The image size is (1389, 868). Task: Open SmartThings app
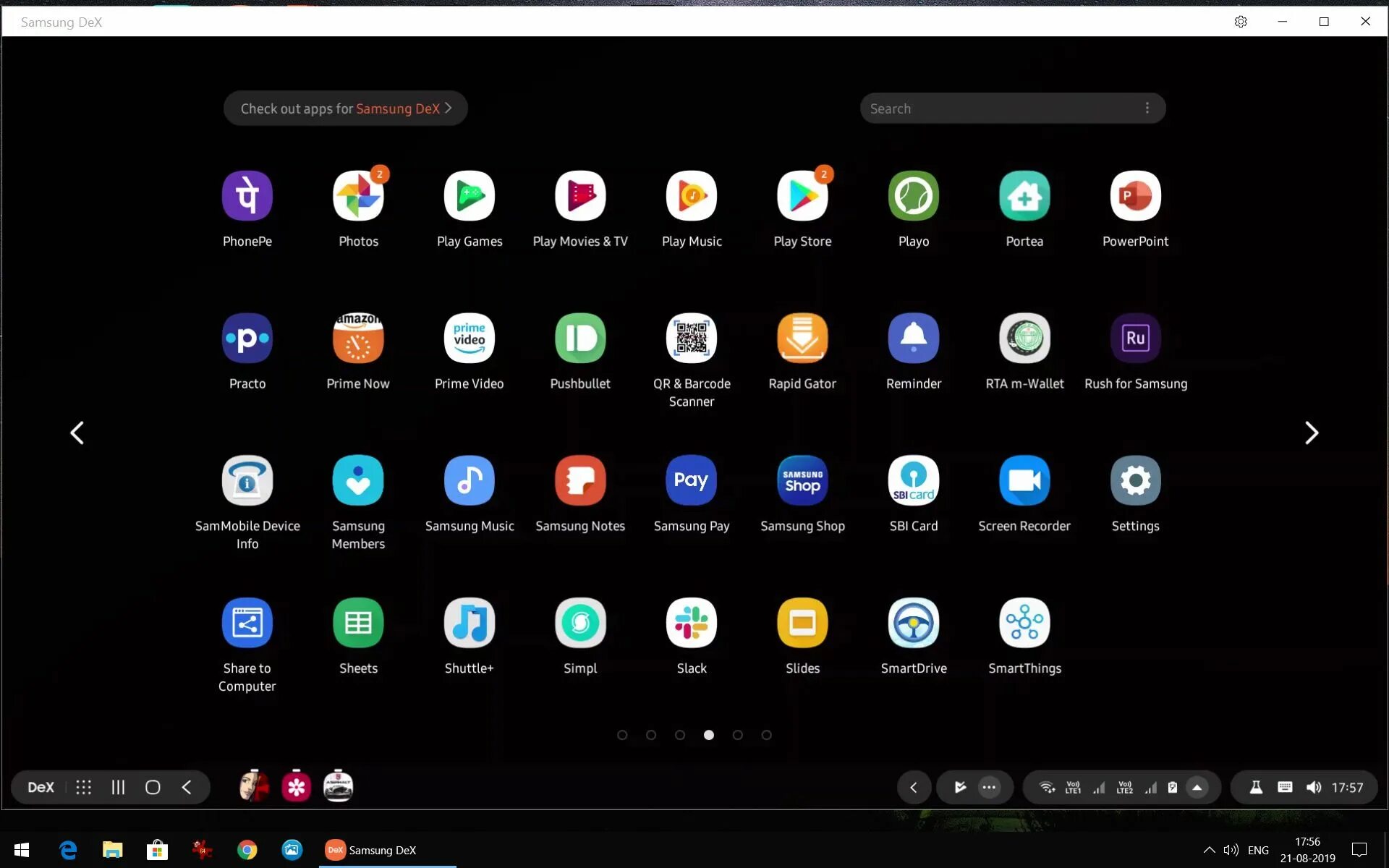1024,623
